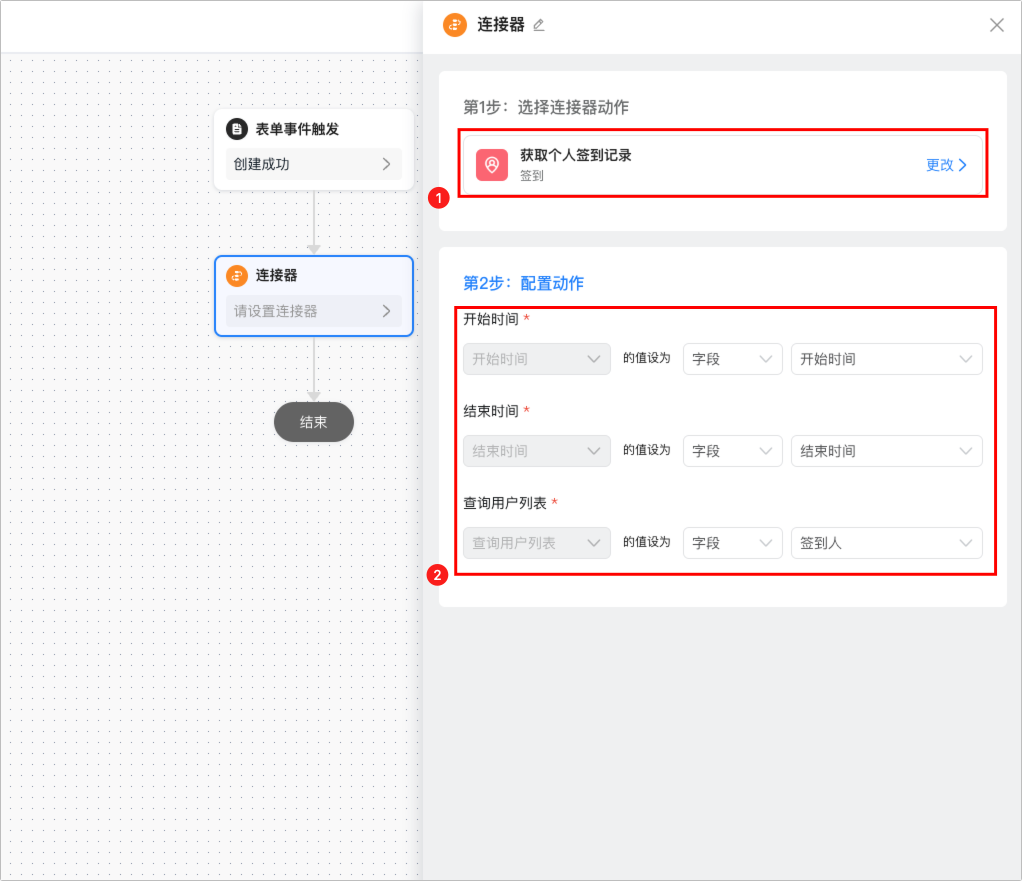Click the red 签到 location icon

(491, 165)
